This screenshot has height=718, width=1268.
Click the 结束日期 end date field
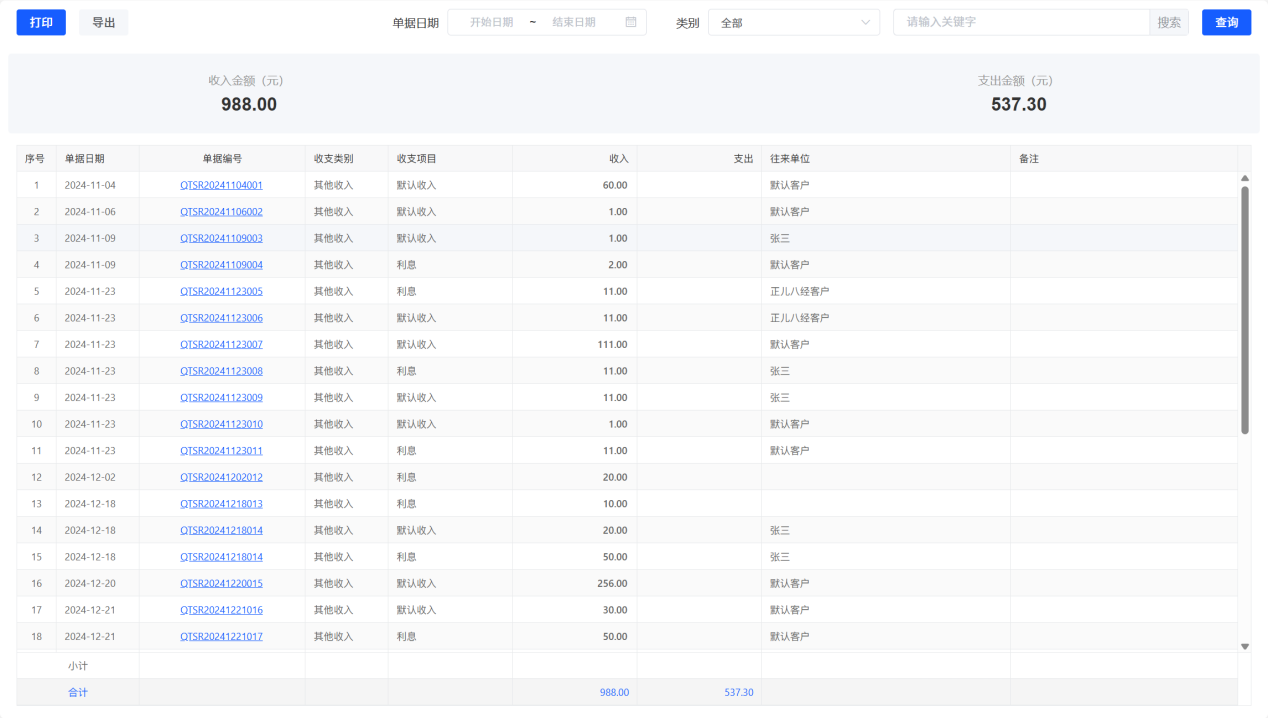pyautogui.click(x=574, y=22)
